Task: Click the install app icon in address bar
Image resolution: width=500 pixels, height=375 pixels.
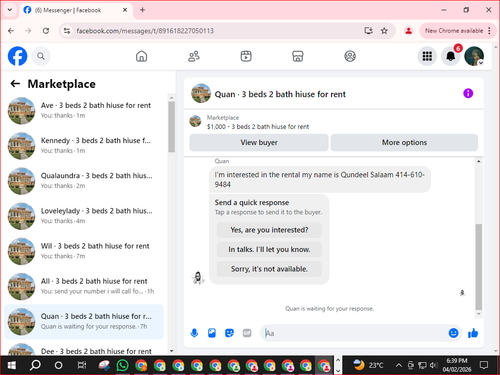Action: (x=368, y=31)
